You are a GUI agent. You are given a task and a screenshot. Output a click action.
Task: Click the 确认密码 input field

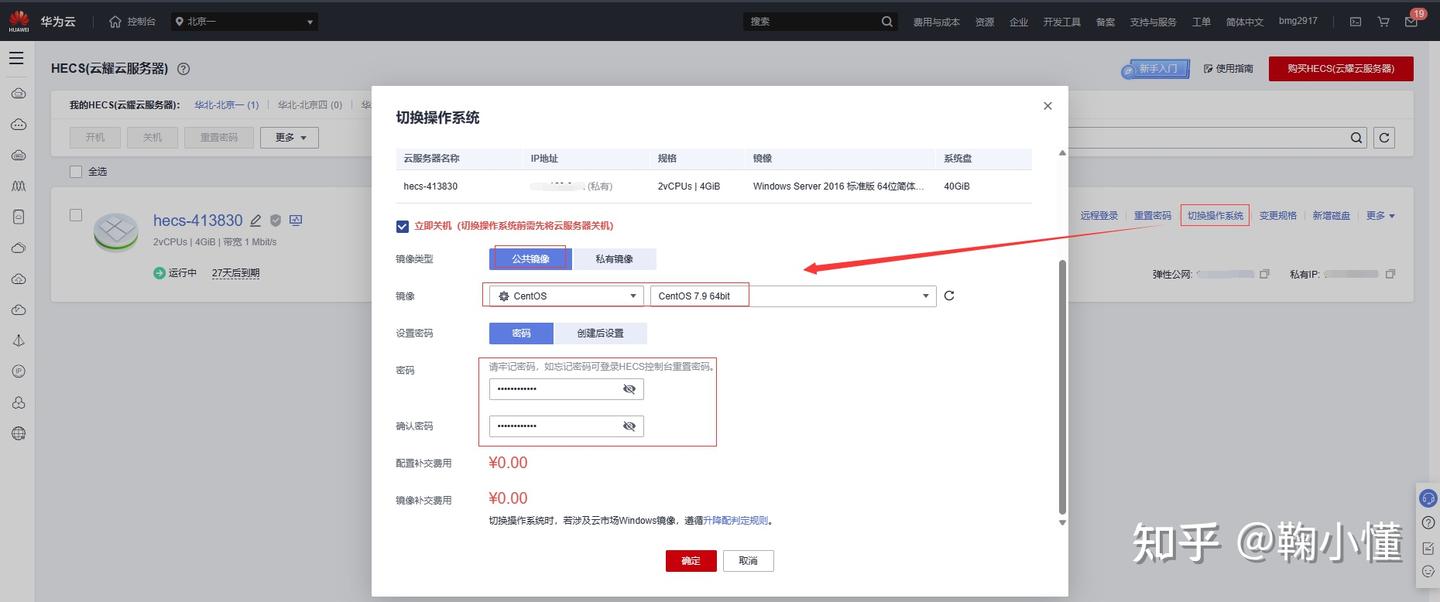pyautogui.click(x=566, y=426)
